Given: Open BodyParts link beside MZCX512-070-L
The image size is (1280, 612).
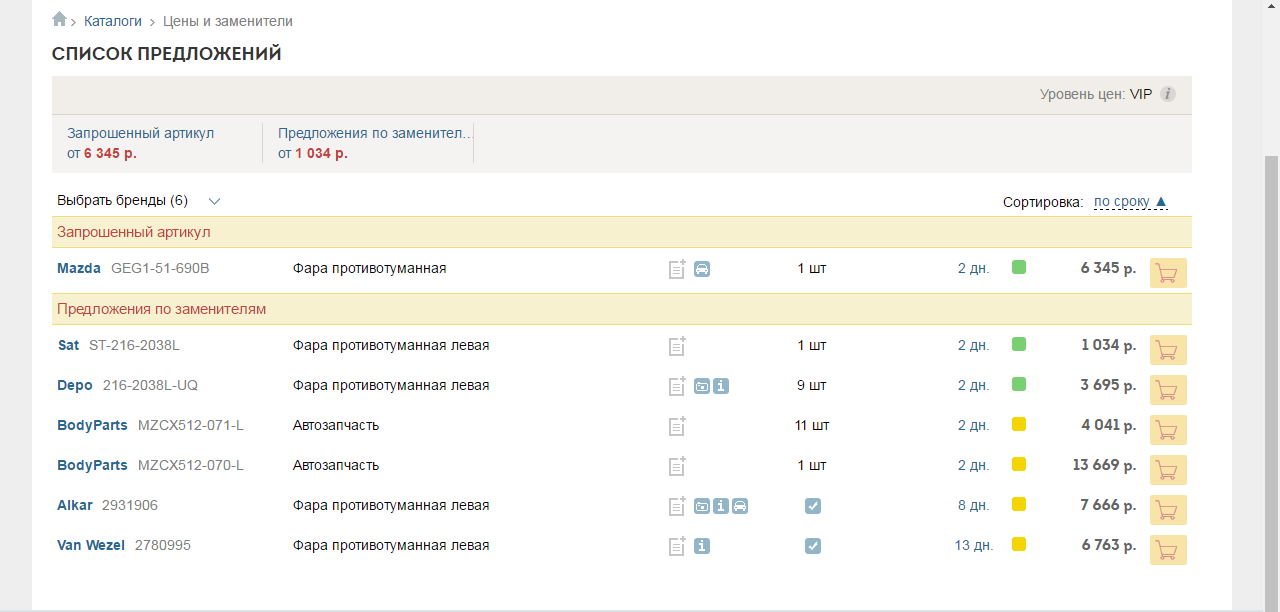Looking at the screenshot, I should click(x=92, y=465).
